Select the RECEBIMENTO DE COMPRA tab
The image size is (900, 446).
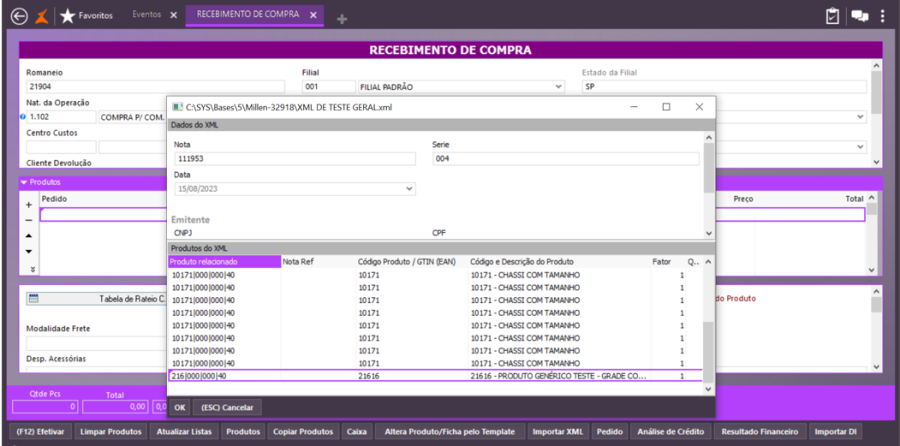pos(249,16)
